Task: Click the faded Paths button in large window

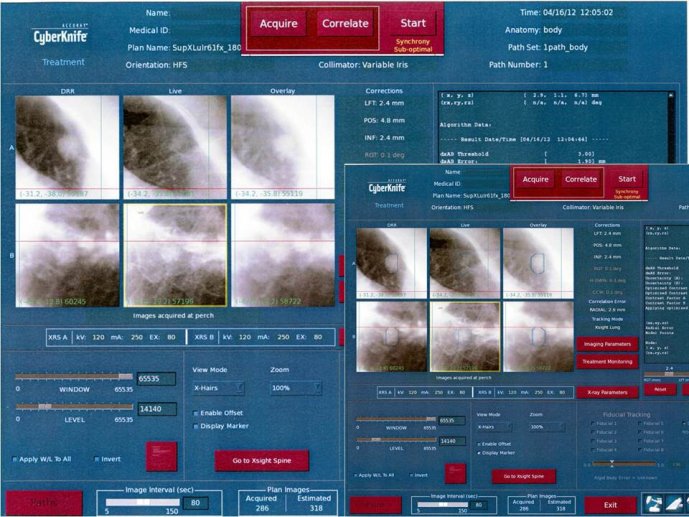Action: click(44, 502)
